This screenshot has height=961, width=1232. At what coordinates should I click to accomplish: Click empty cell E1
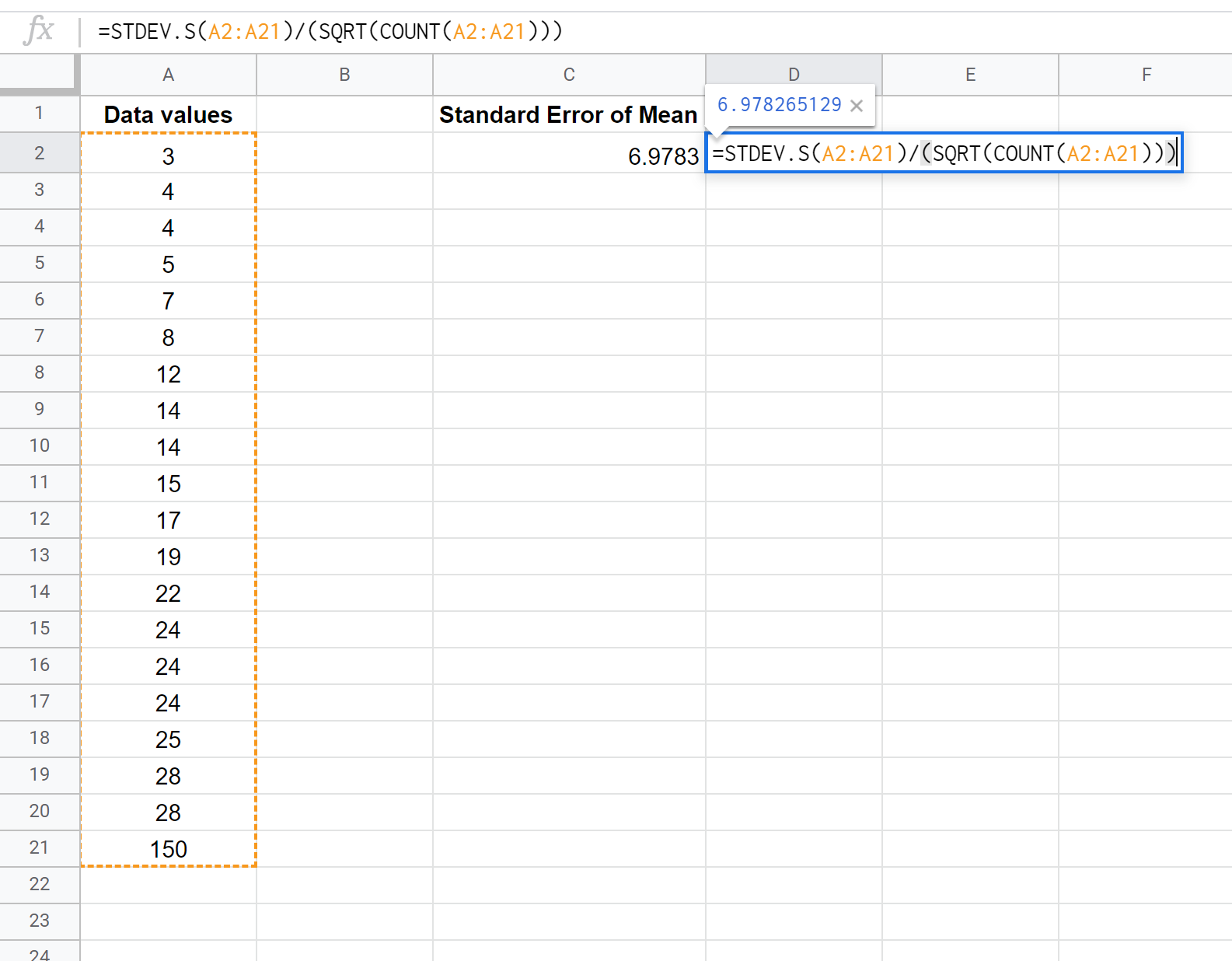970,114
